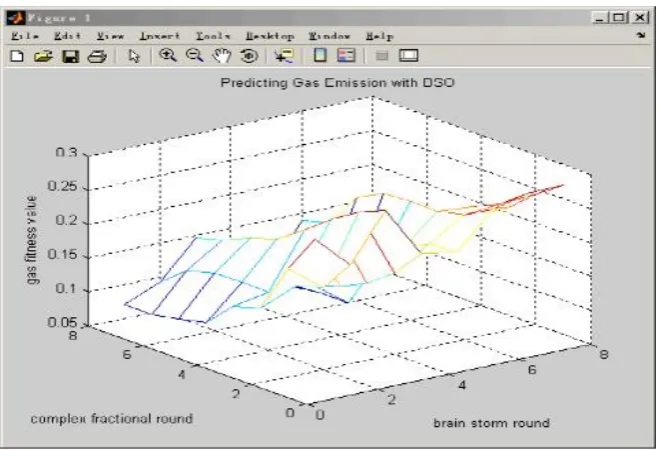Image resolution: width=659 pixels, height=450 pixels.
Task: Click Show Plot Tools icon
Action: click(409, 55)
